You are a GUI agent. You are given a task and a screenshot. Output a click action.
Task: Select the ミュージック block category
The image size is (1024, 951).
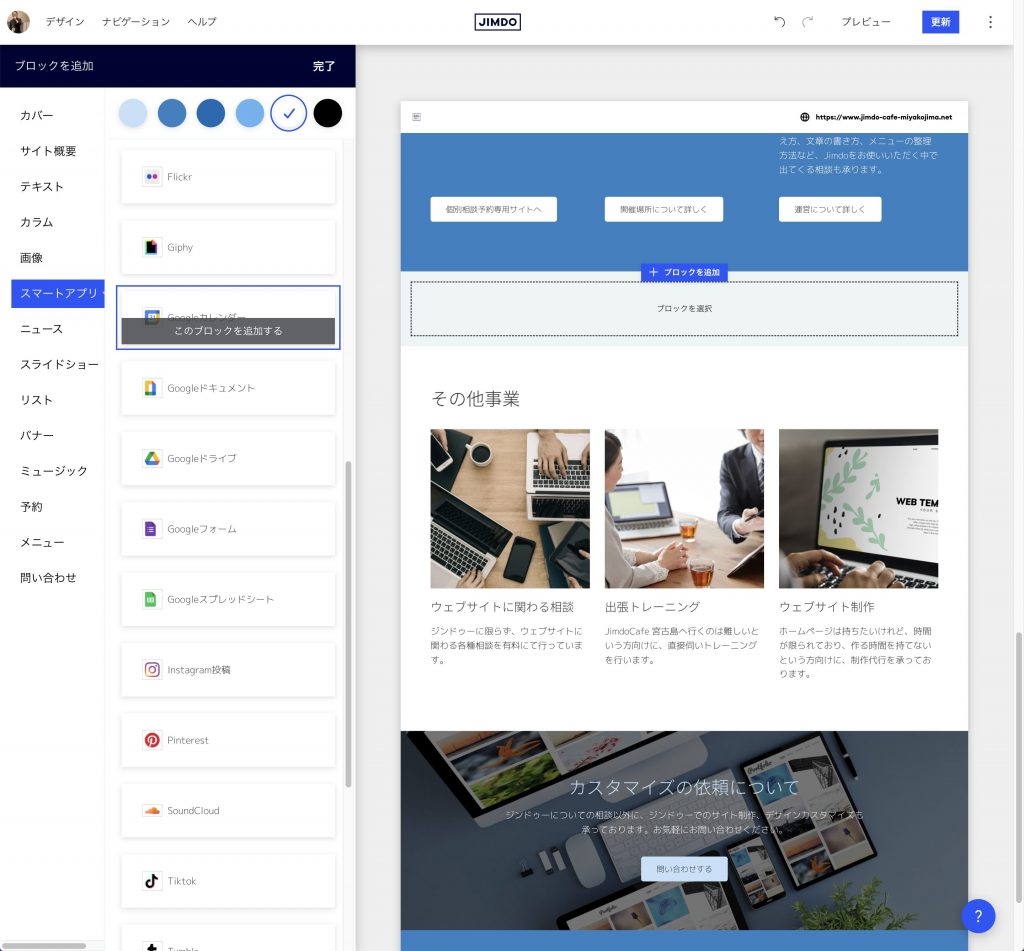tap(54, 471)
